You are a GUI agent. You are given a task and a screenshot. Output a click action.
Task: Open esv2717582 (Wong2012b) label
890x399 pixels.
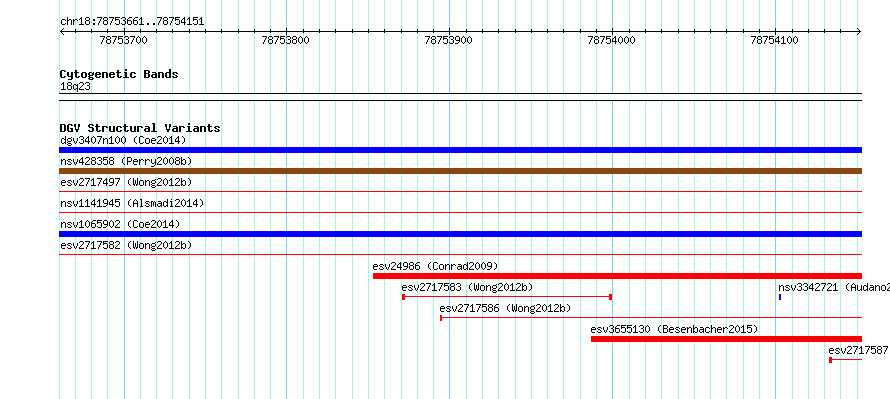click(126, 245)
